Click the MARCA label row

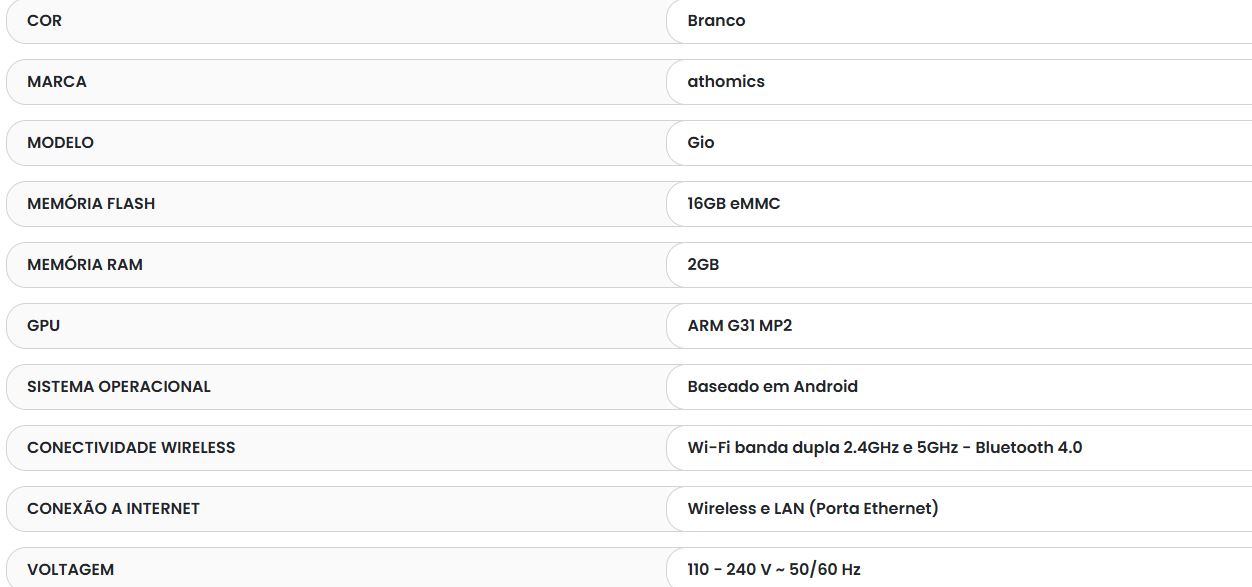(336, 82)
